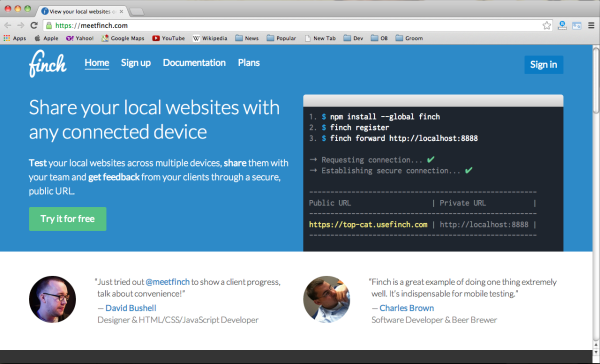
Task: Open a new browser tab
Action: pos(137,12)
